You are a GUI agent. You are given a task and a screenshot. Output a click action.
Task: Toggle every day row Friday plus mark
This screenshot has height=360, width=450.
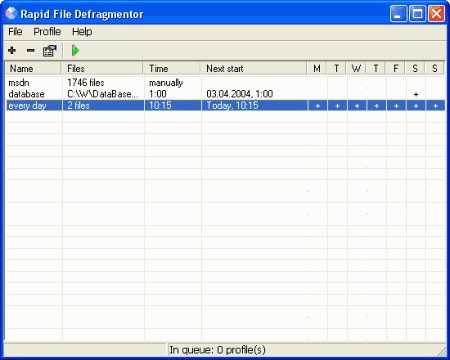(396, 106)
